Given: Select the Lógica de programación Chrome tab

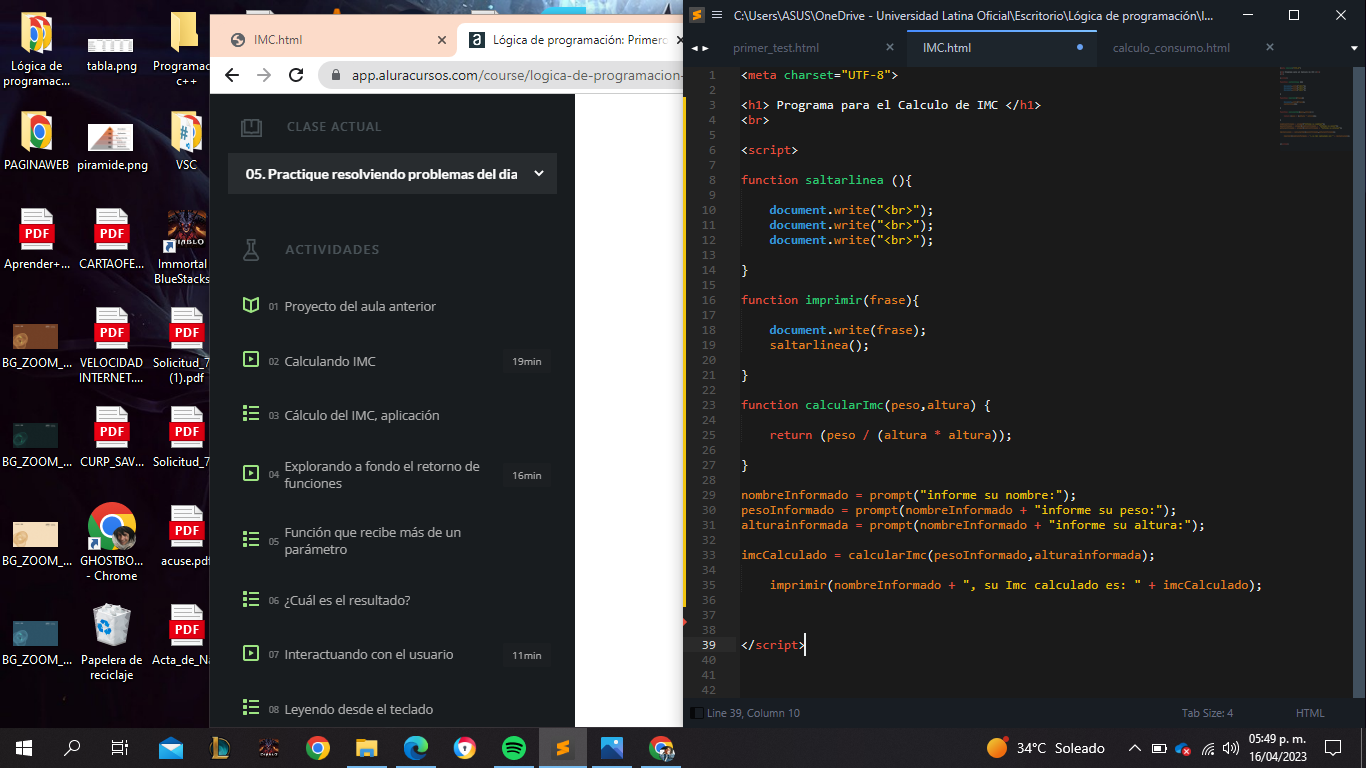Looking at the screenshot, I should 570,40.
